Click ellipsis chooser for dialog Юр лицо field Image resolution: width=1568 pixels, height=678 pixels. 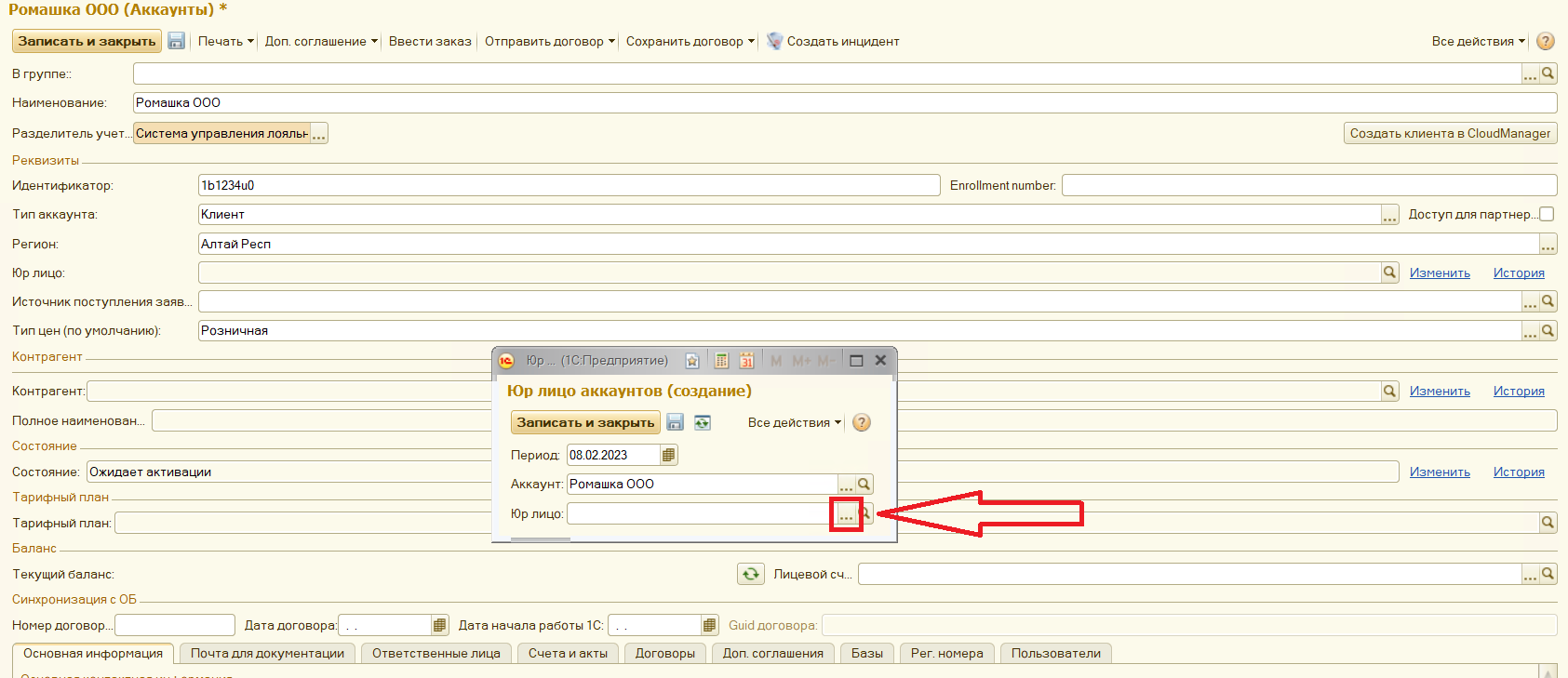click(x=846, y=513)
